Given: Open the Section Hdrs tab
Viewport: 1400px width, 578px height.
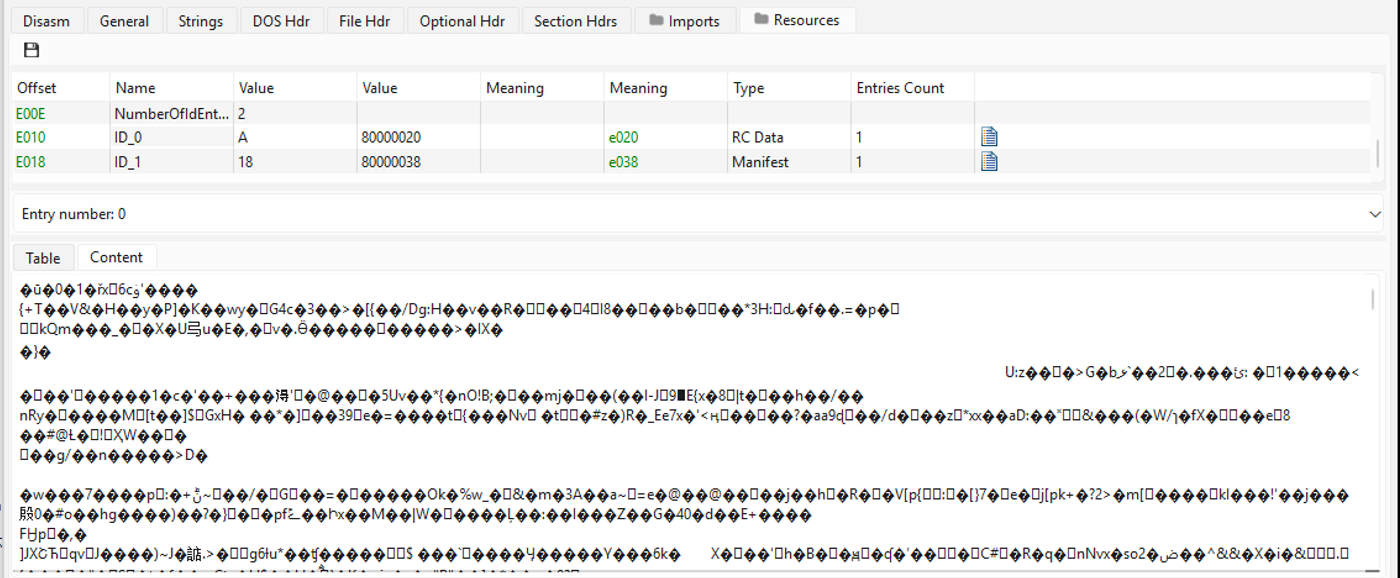Looking at the screenshot, I should pyautogui.click(x=576, y=21).
